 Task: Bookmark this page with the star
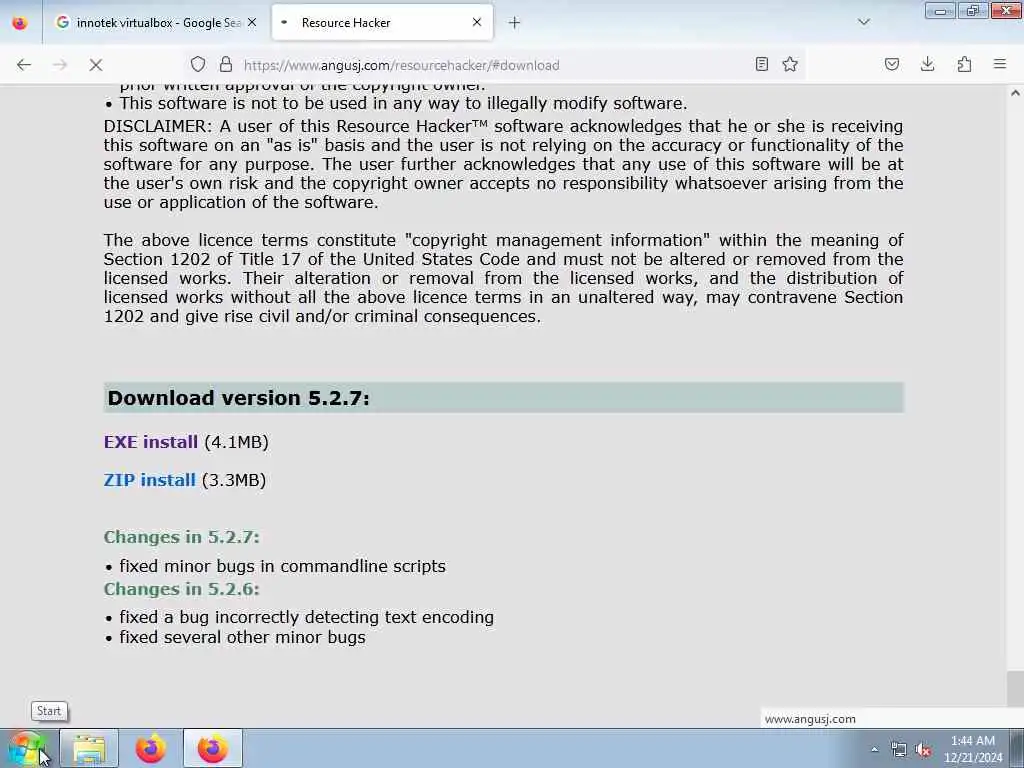click(790, 64)
